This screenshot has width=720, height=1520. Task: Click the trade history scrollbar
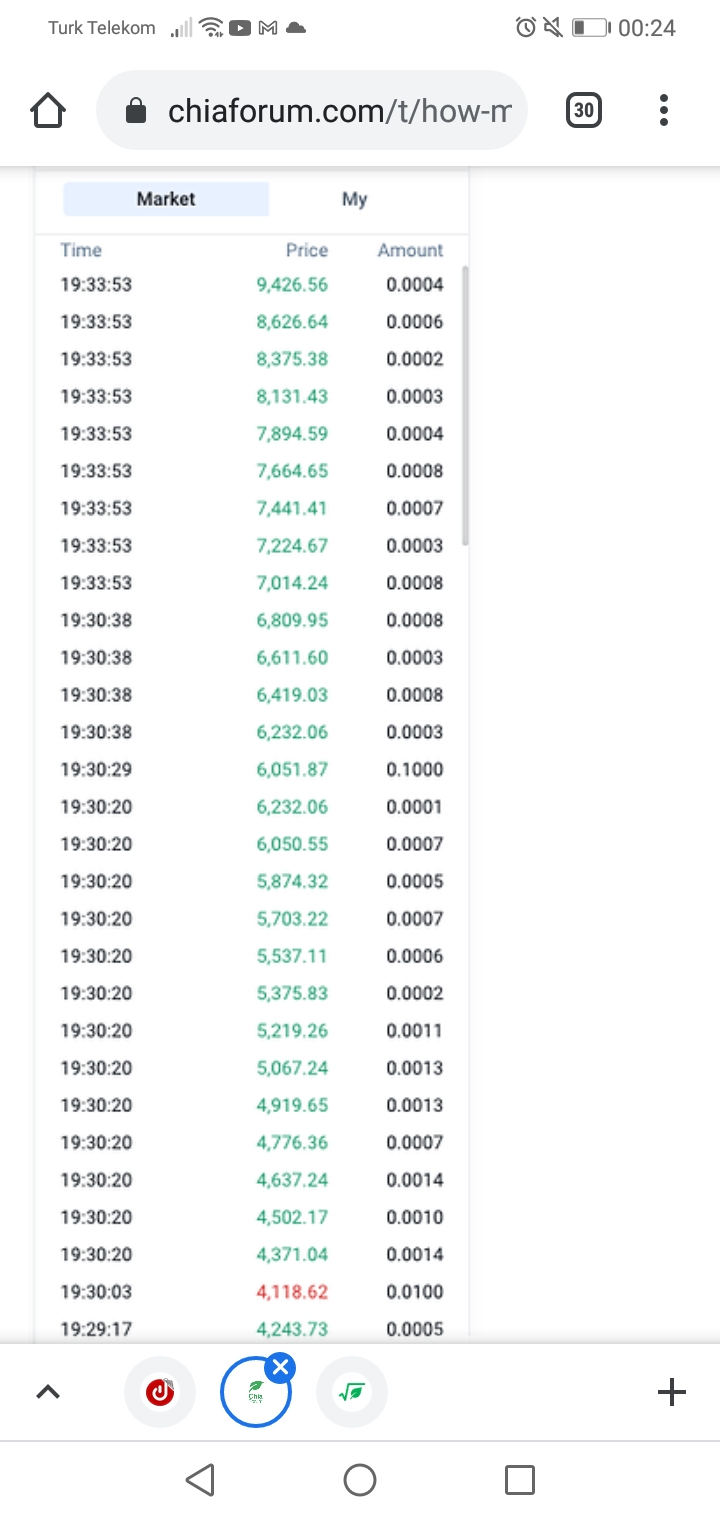pyautogui.click(x=465, y=405)
